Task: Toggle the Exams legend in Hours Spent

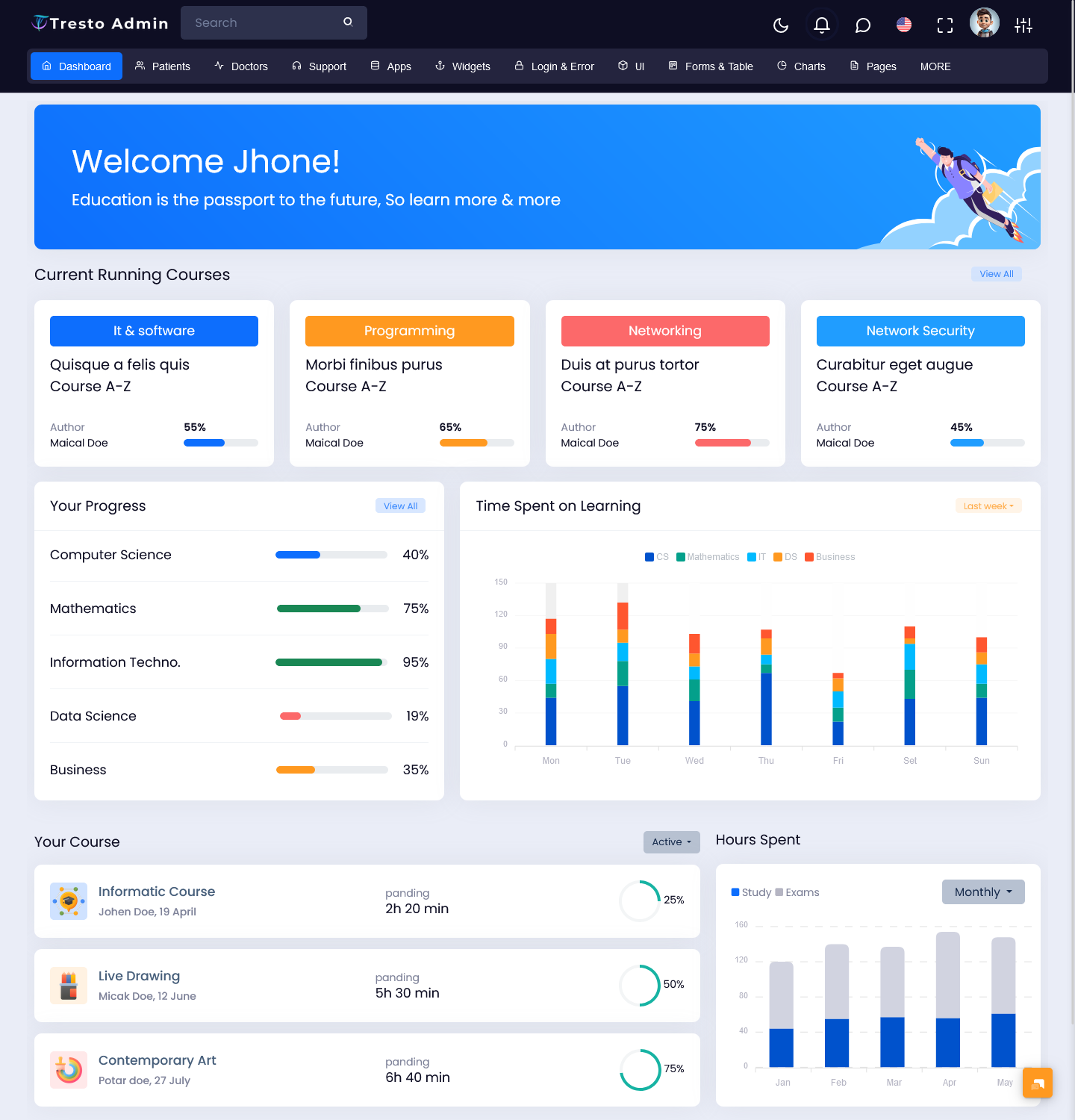Action: click(797, 892)
